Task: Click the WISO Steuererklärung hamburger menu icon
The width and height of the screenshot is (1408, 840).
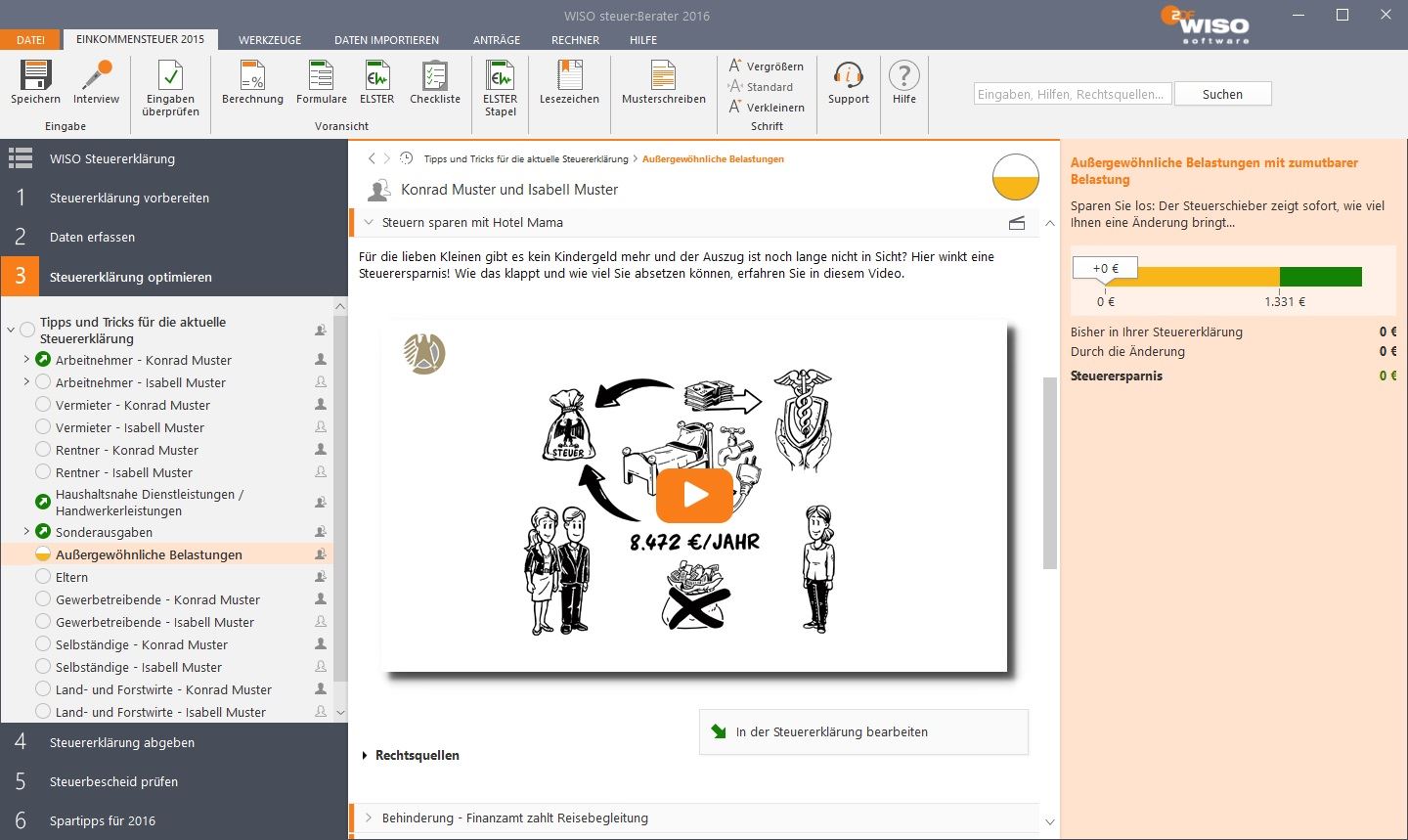Action: click(21, 158)
